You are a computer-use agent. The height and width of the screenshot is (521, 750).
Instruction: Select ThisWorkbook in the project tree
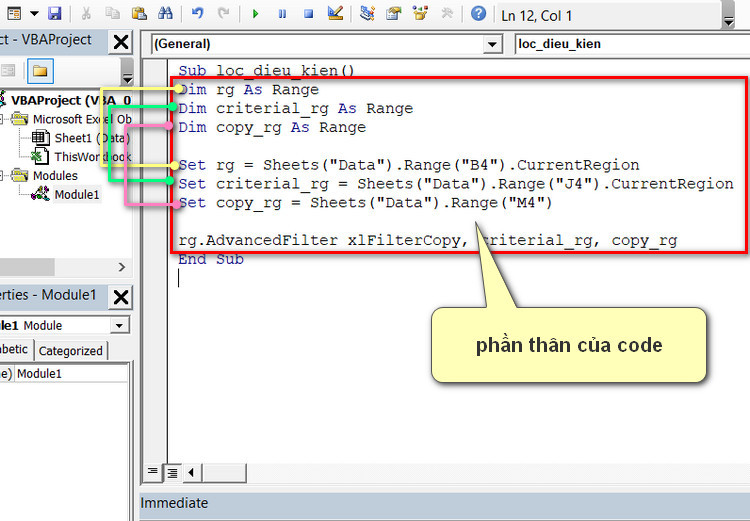[92, 157]
